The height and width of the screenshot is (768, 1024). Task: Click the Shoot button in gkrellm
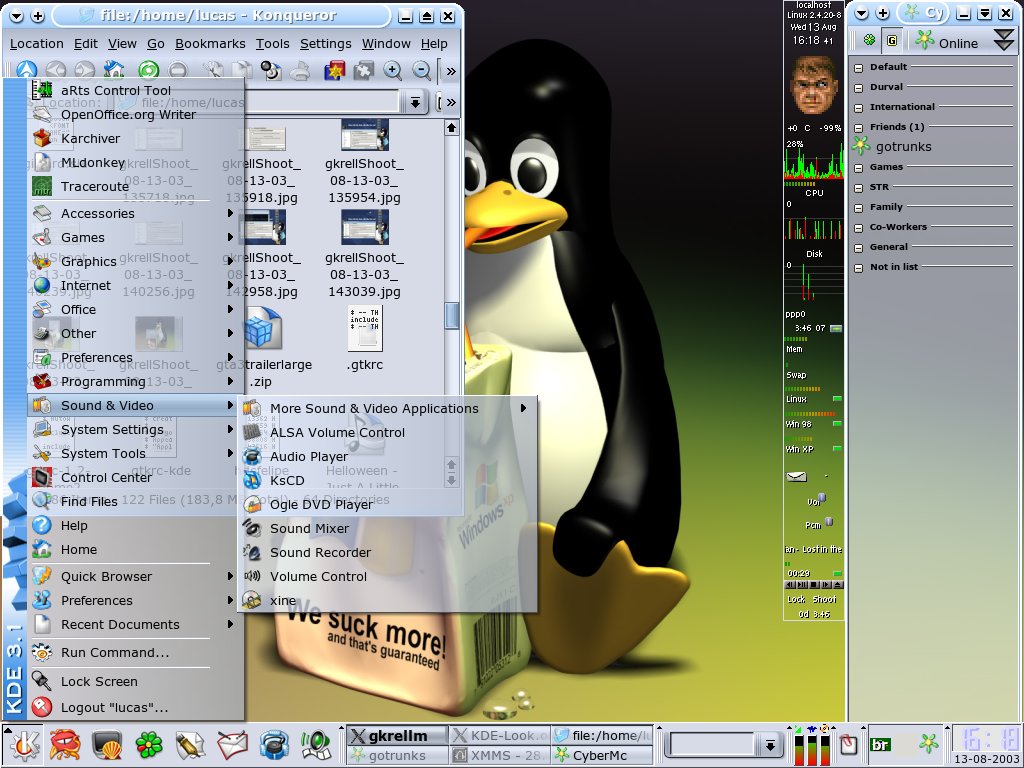click(x=824, y=600)
